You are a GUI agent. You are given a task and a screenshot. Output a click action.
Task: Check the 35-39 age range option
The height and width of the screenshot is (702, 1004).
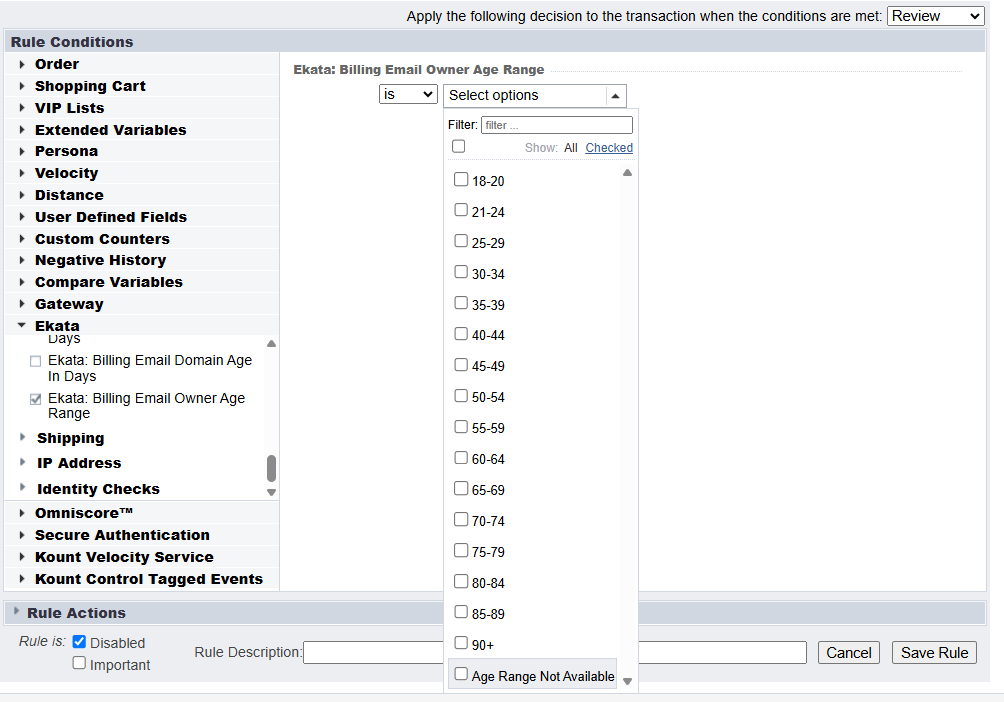(461, 302)
